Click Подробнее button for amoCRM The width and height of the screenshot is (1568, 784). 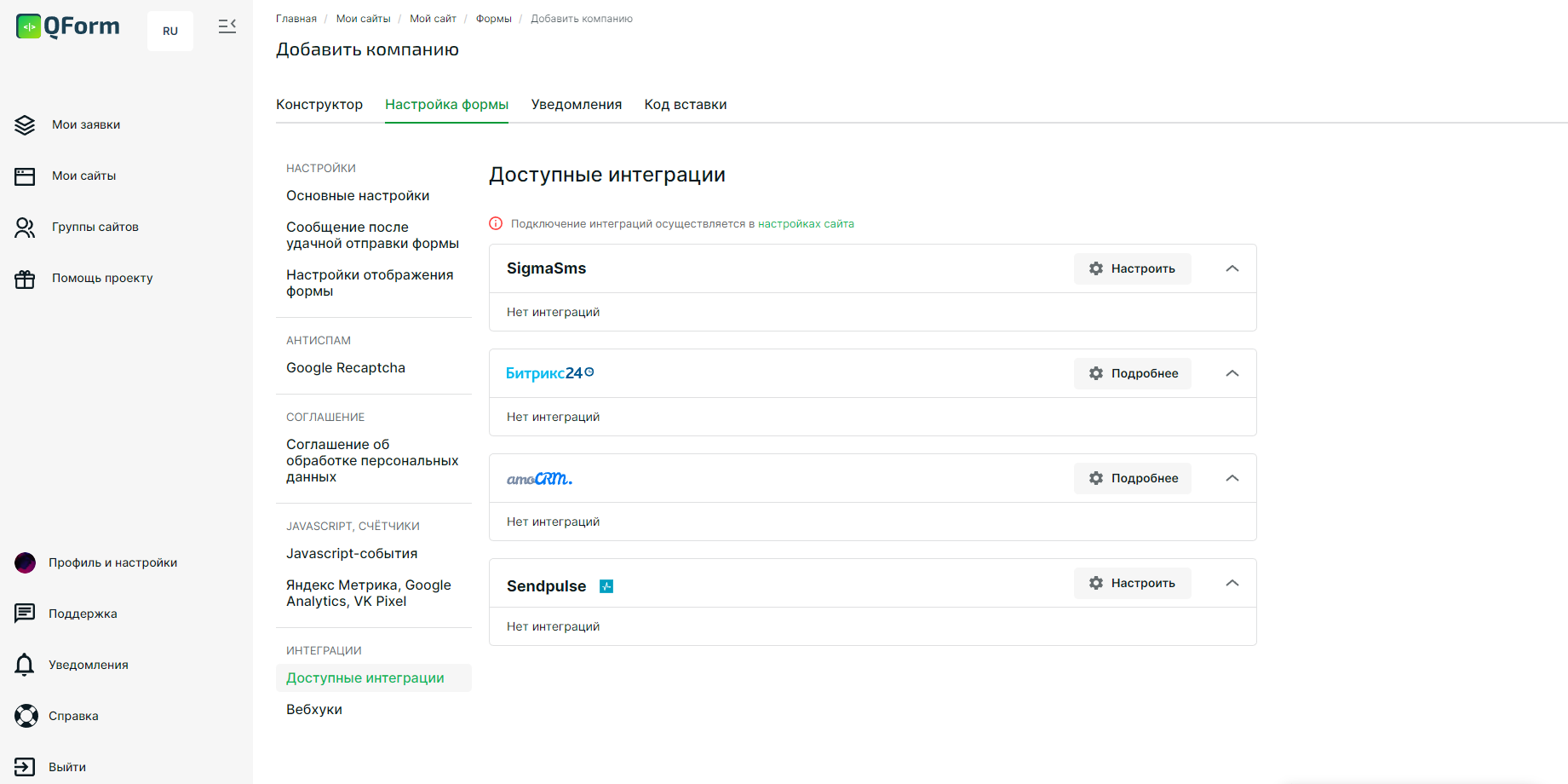pos(1133,478)
